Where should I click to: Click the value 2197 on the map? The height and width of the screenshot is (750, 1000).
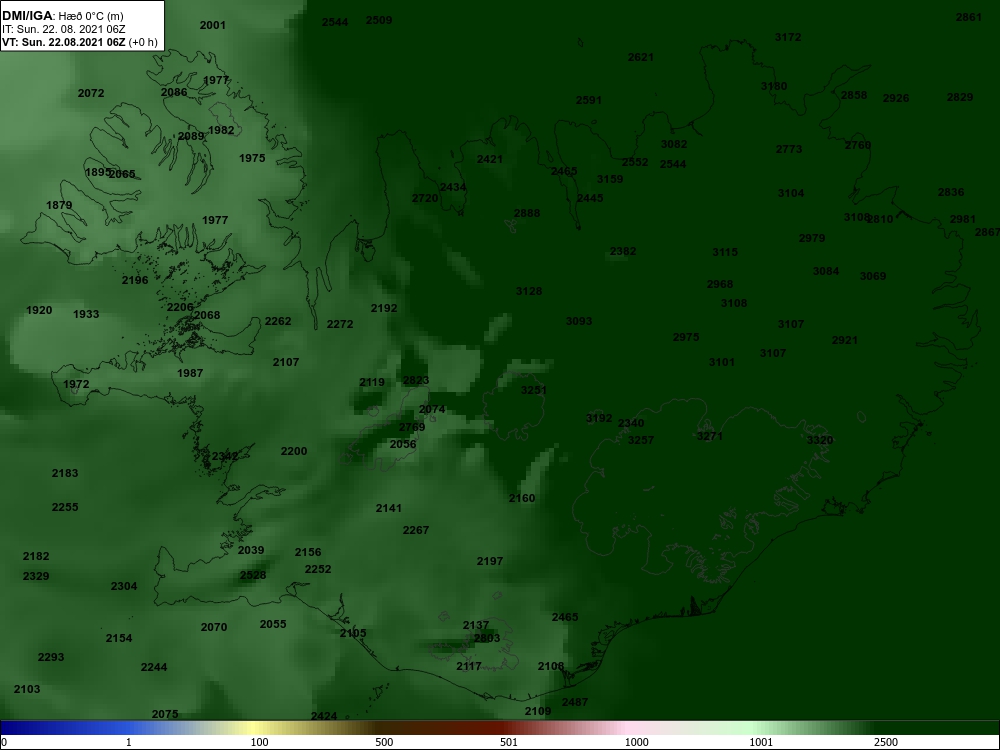(x=490, y=562)
